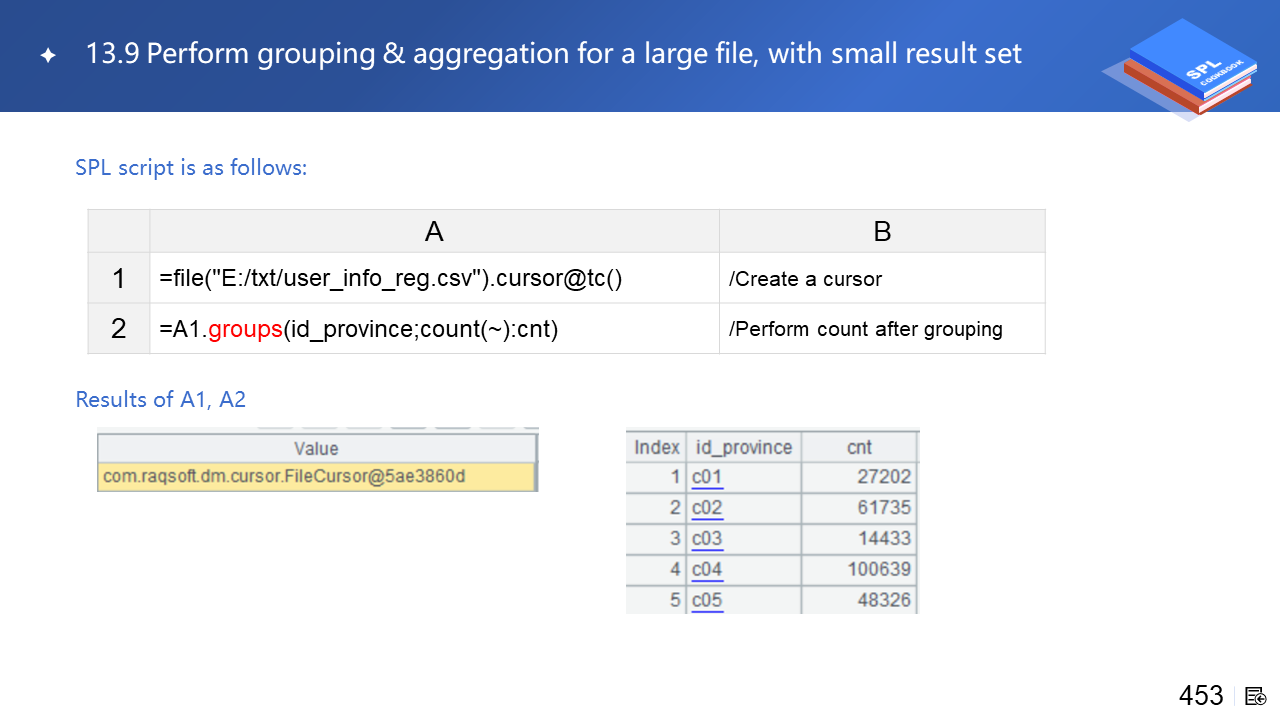Select column B header in the script grid
This screenshot has width=1280, height=720.
point(882,231)
